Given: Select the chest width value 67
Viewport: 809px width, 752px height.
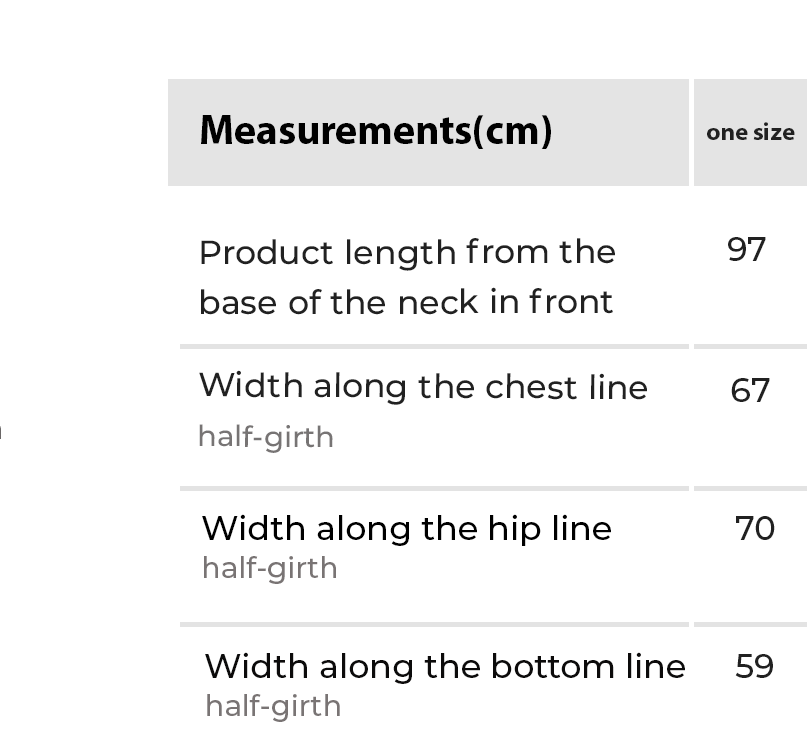Looking at the screenshot, I should [750, 390].
